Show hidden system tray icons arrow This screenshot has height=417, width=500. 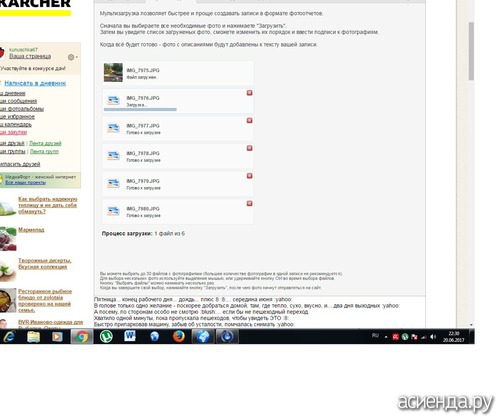(x=386, y=337)
